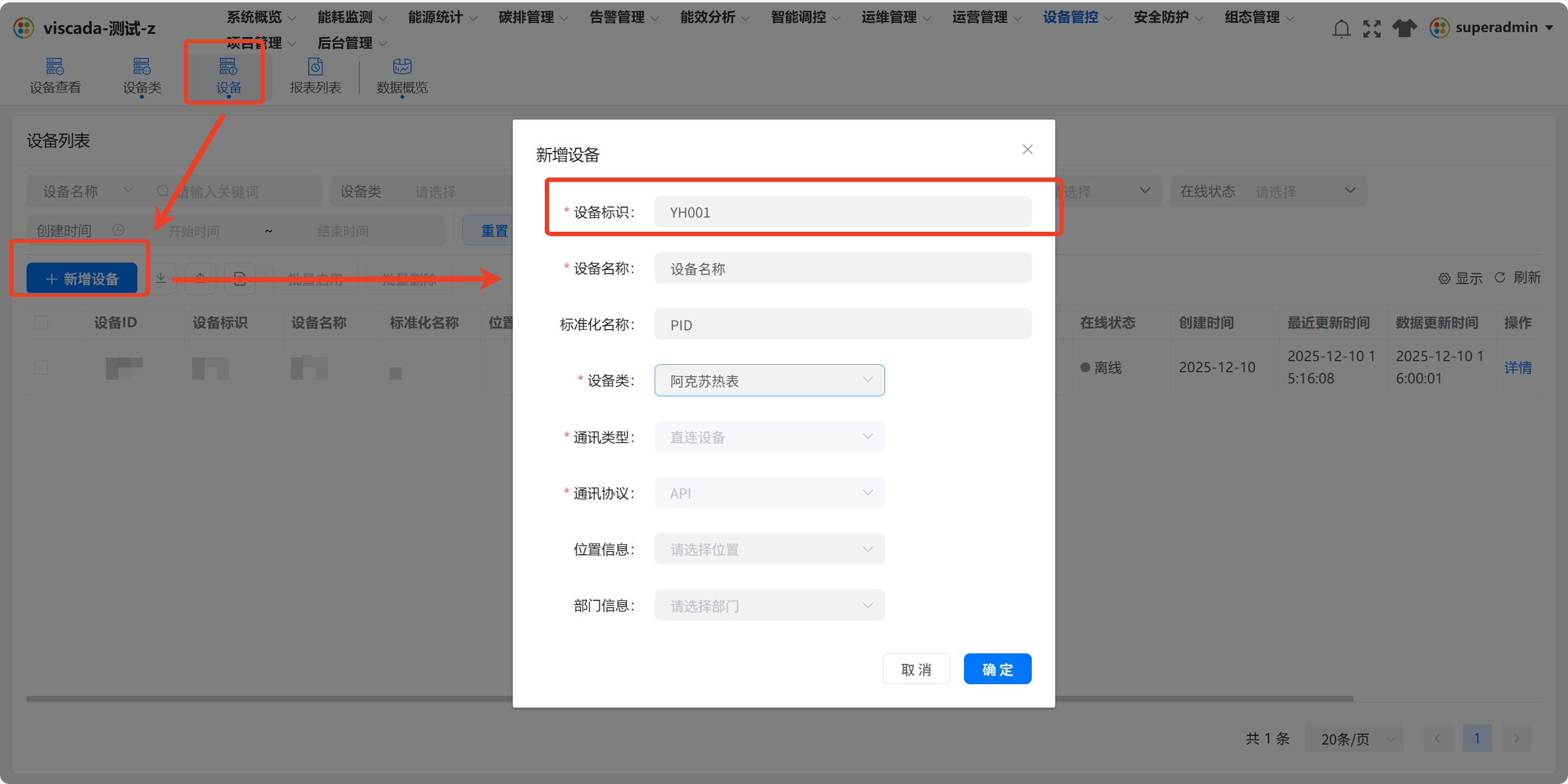Tick the select-all checkbox in table header
Image resolution: width=1568 pixels, height=784 pixels.
click(x=41, y=322)
